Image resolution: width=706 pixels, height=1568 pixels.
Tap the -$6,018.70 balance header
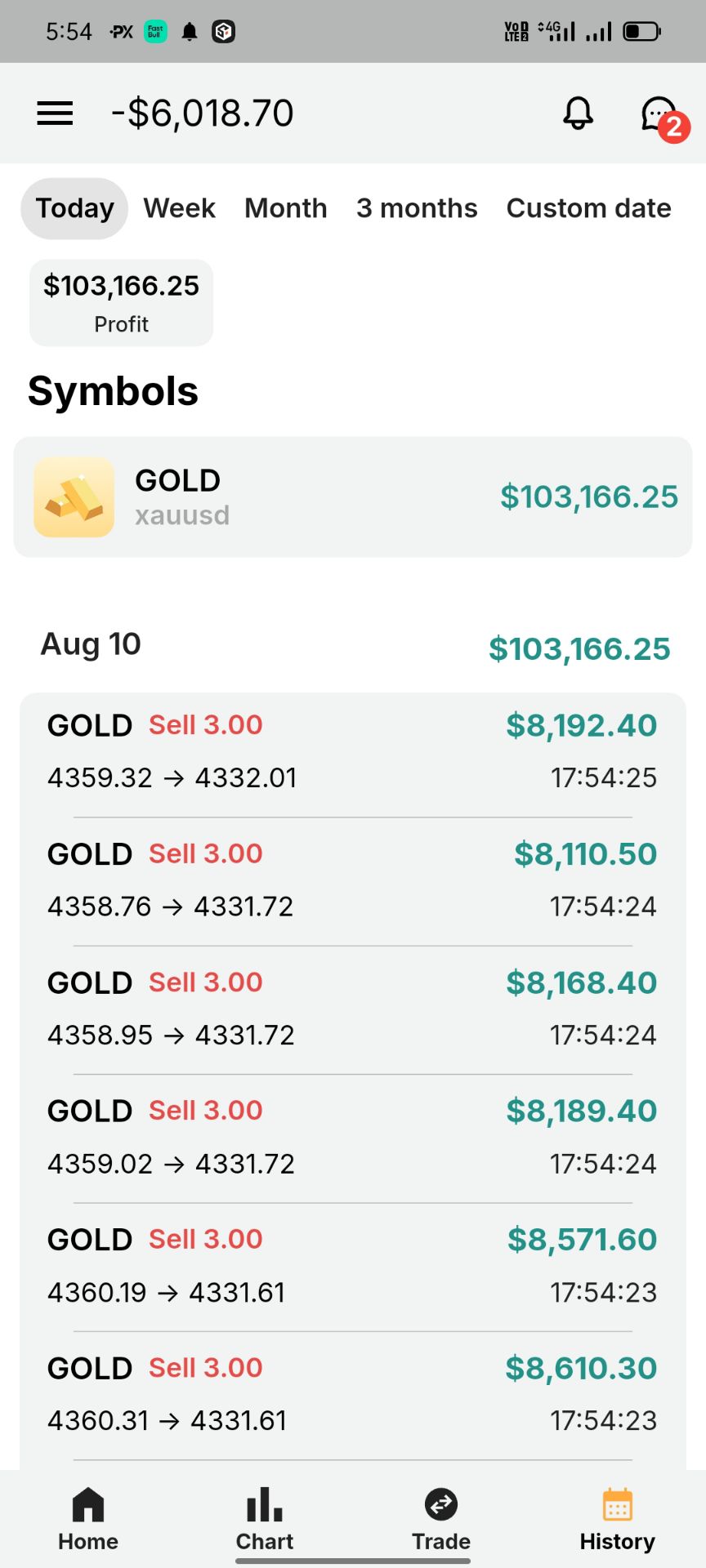[x=203, y=114]
